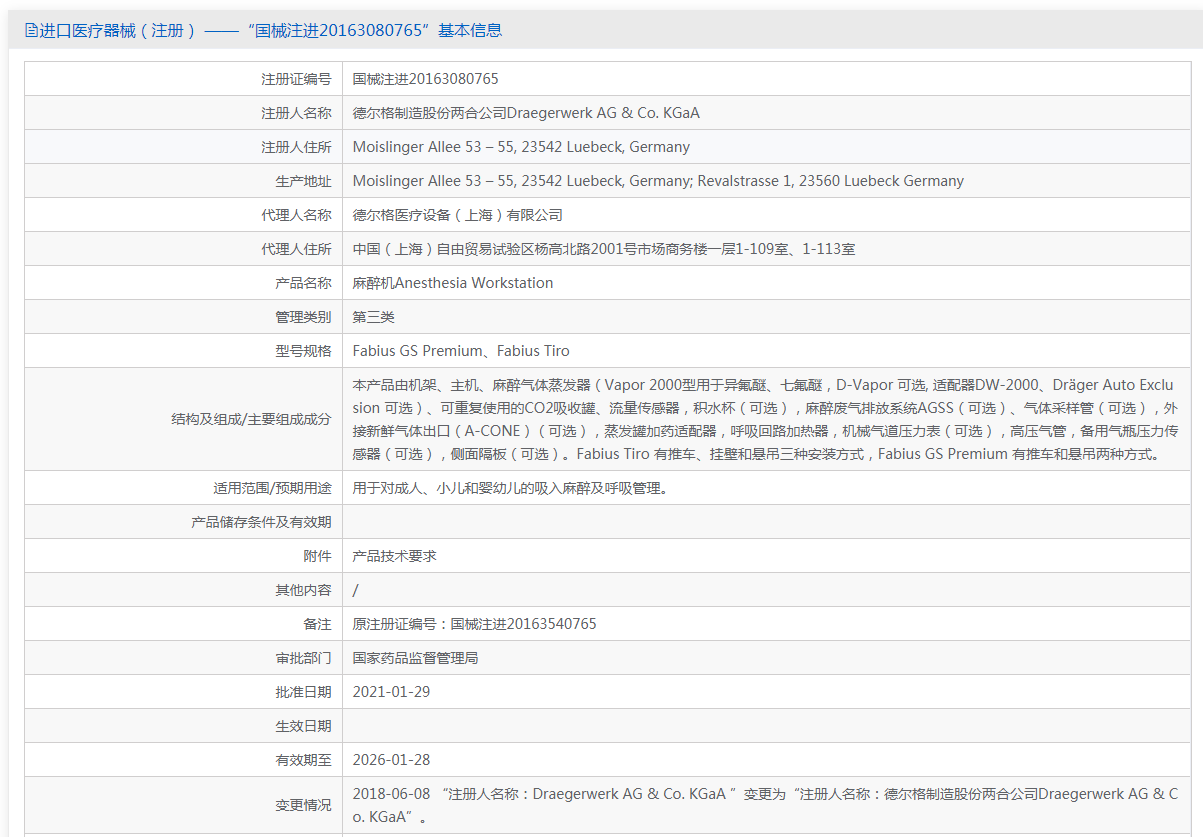Viewport: 1203px width, 837px height.
Task: Click the 结构及组成/主要组成成分 label
Action: (x=251, y=419)
